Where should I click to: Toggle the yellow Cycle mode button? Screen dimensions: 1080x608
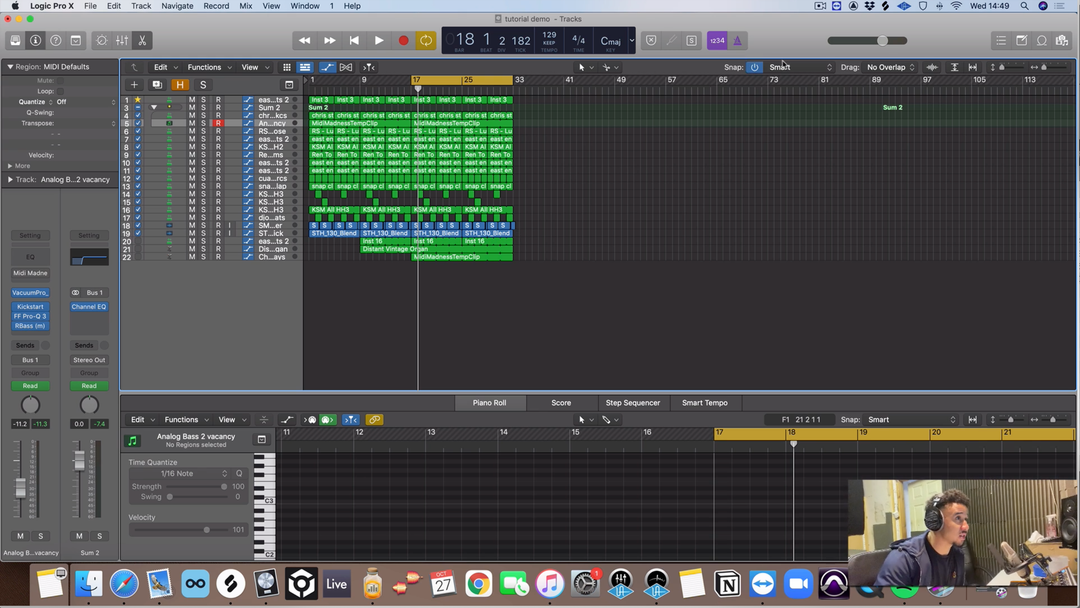point(426,41)
